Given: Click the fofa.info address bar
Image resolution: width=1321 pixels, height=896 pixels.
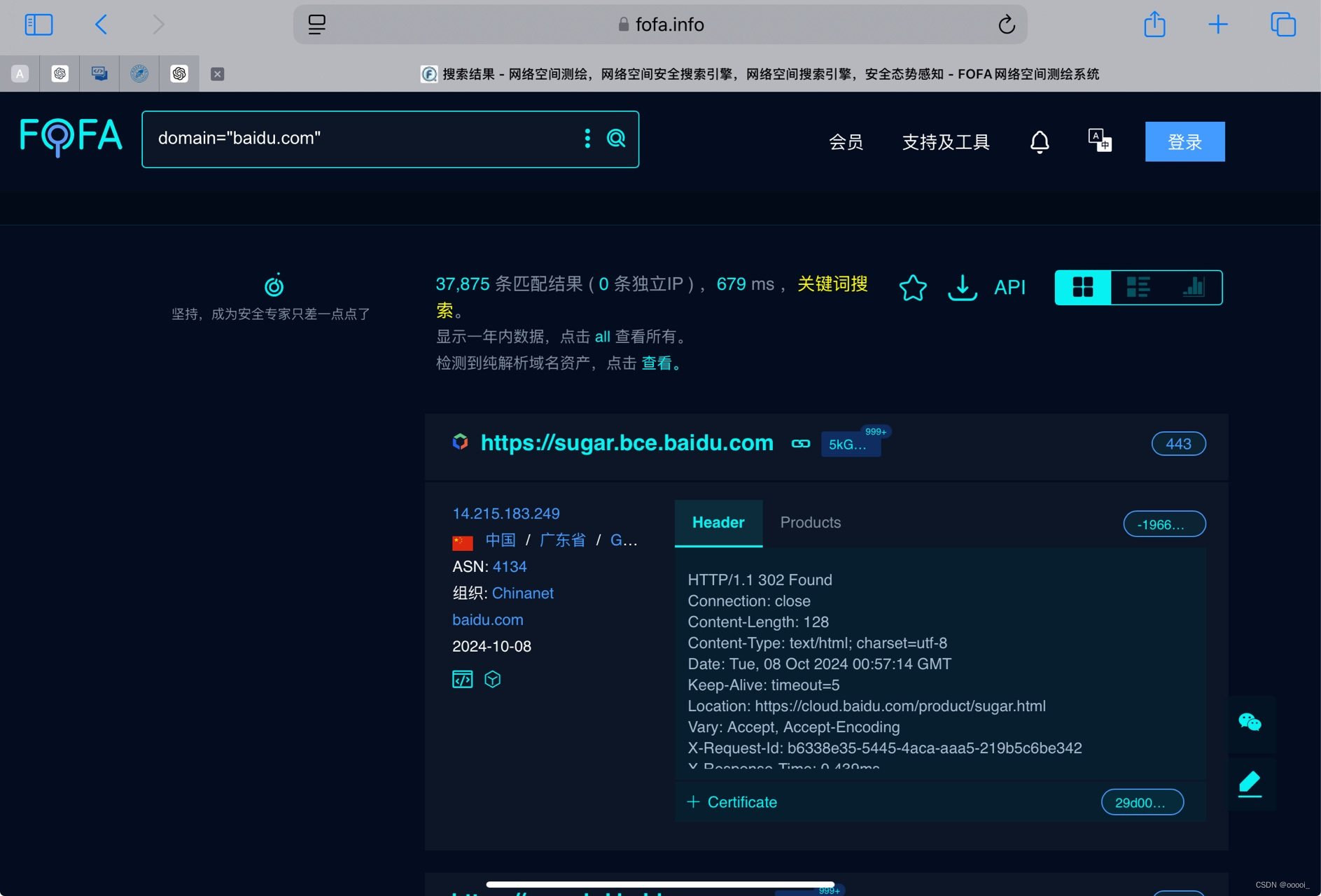Looking at the screenshot, I should [660, 24].
